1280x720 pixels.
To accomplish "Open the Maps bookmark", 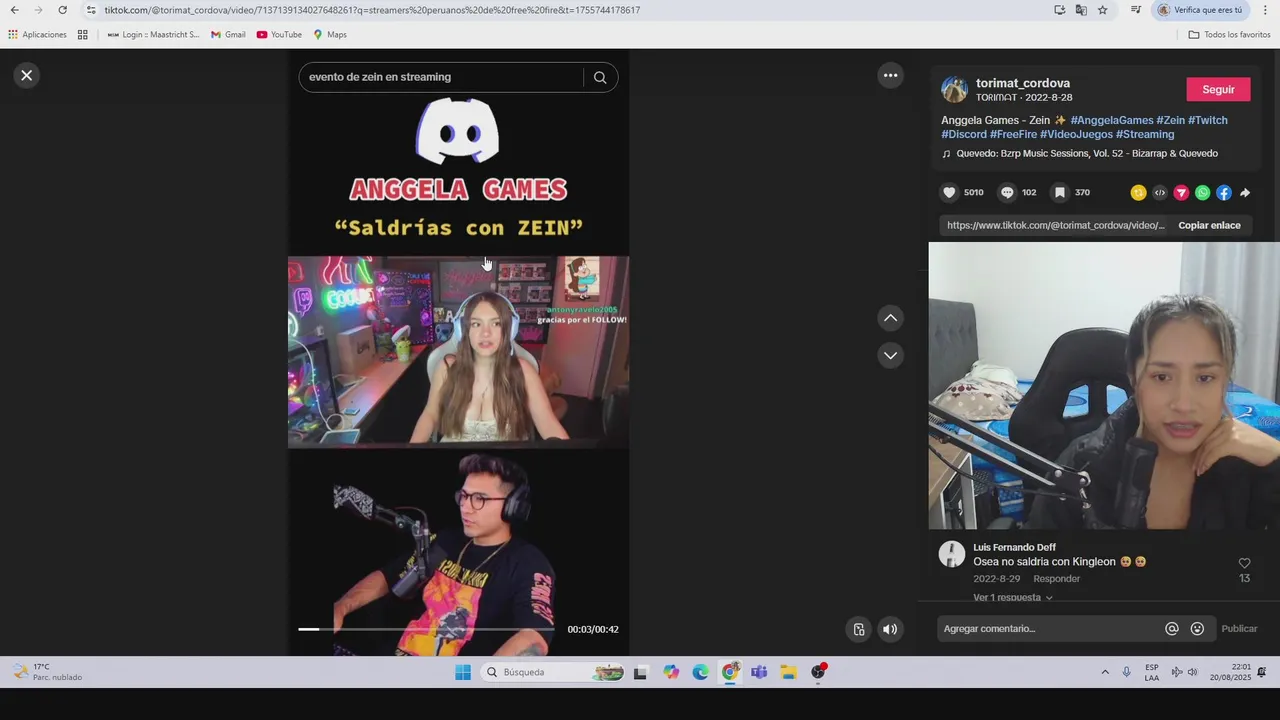I will tap(330, 34).
